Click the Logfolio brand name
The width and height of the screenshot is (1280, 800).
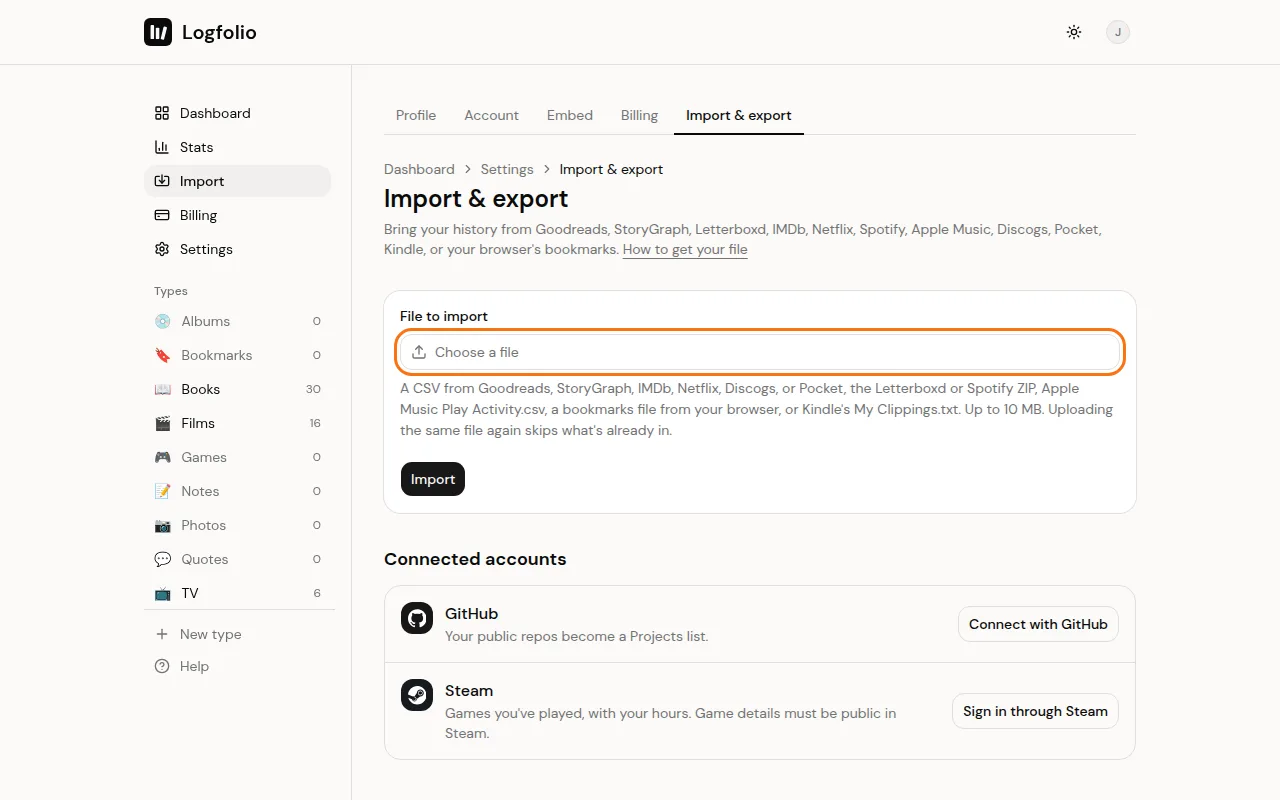pyautogui.click(x=219, y=32)
